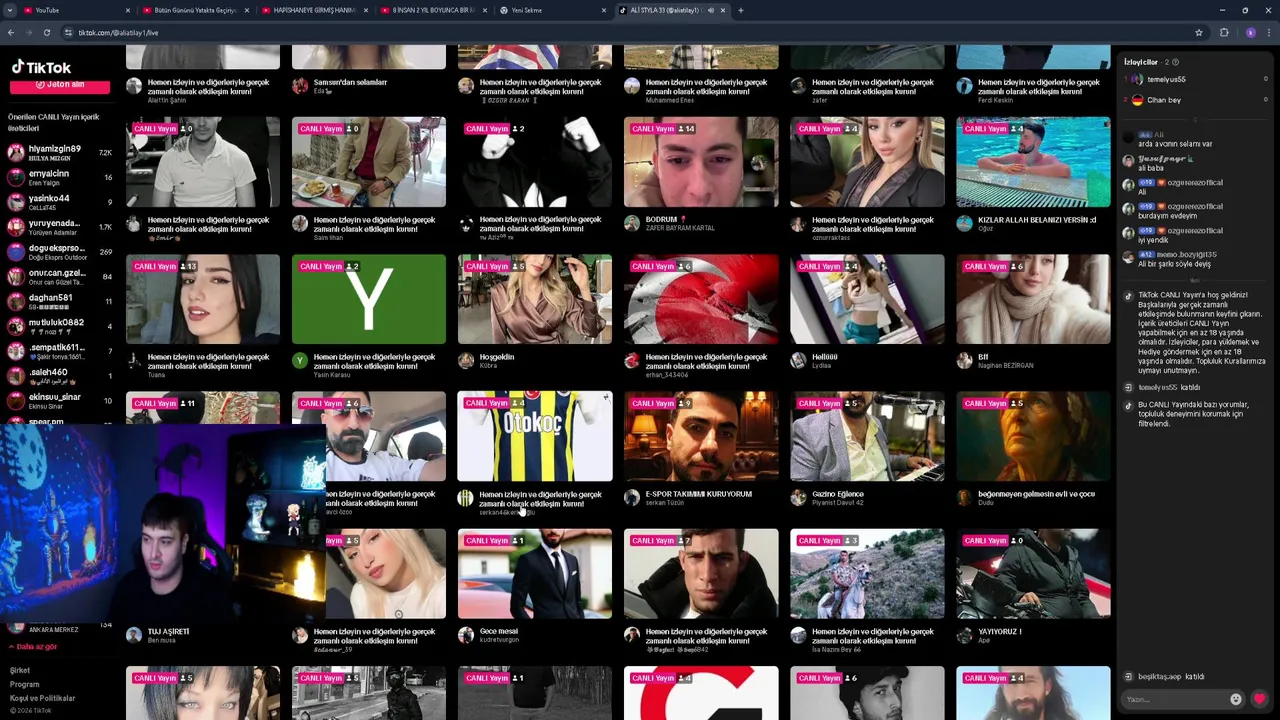1280x720 pixels.
Task: Open daghan581 avatar in sidebar
Action: point(16,302)
